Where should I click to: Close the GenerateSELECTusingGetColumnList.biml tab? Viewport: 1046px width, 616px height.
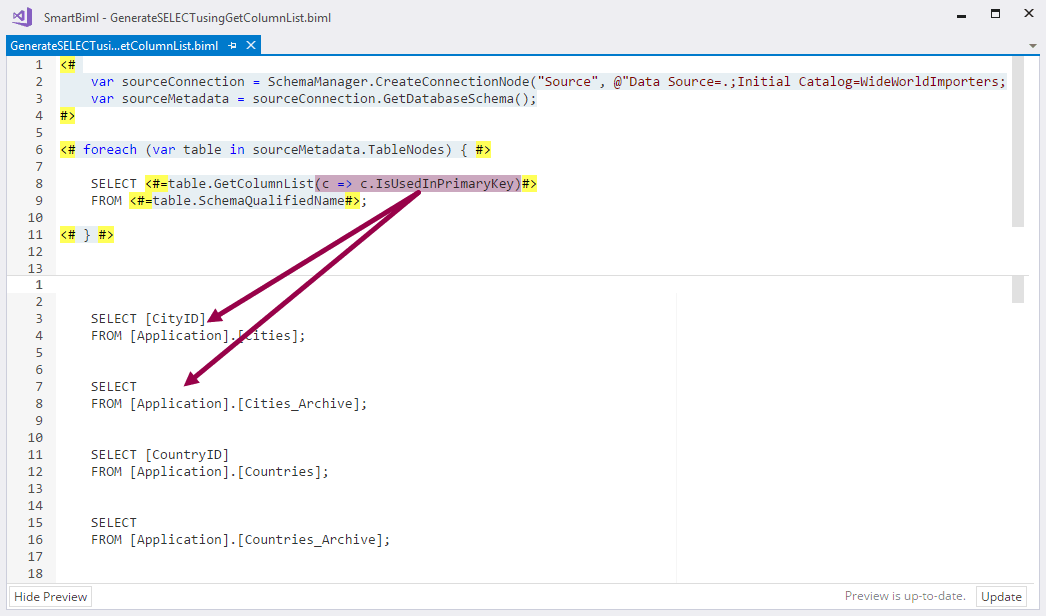tap(251, 45)
